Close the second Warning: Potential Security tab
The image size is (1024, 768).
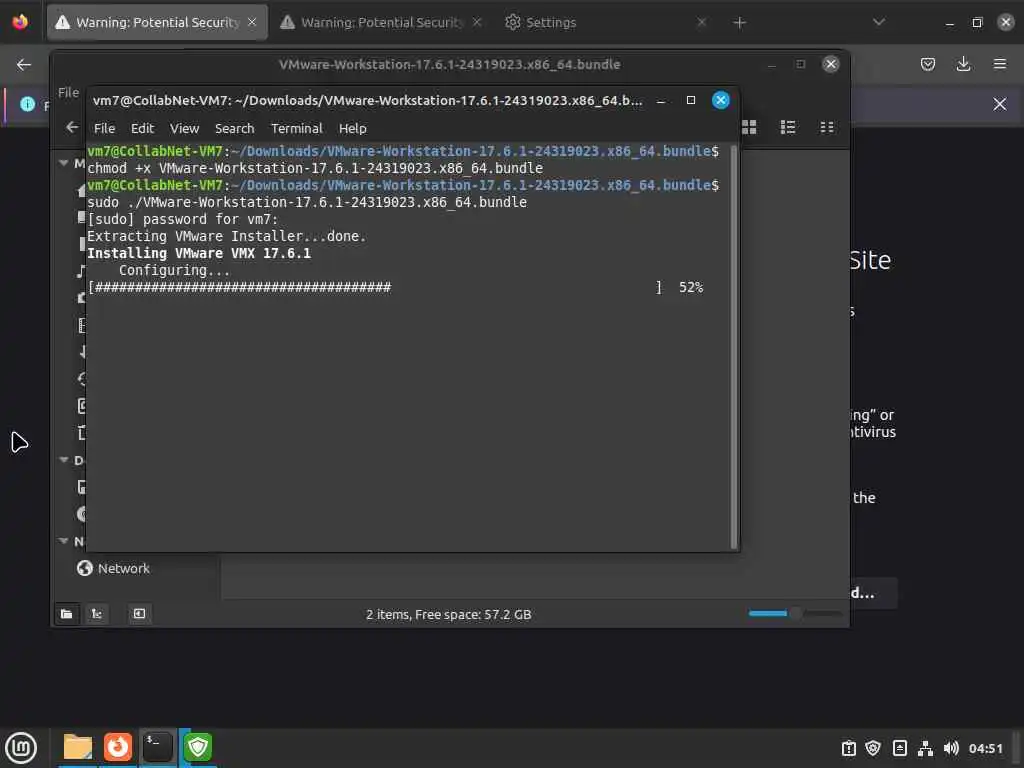click(x=477, y=22)
